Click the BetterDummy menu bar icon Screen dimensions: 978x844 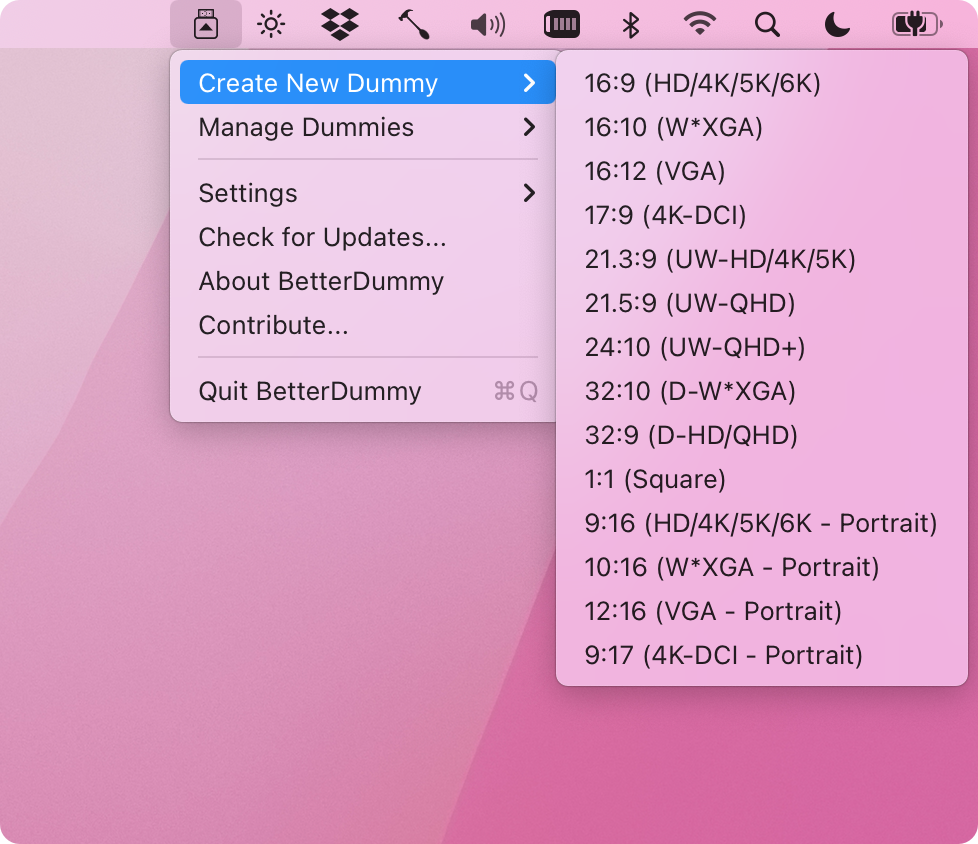(206, 24)
